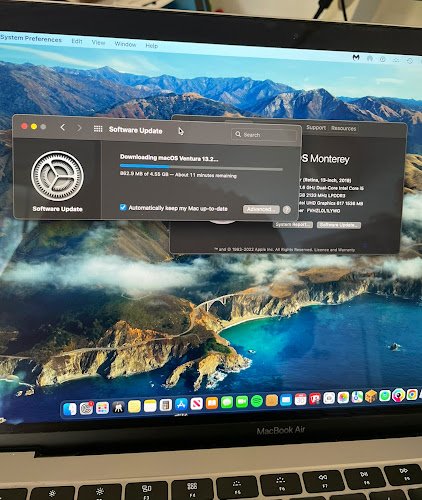Go back with the left chevron
This screenshot has height=500, width=422.
point(63,127)
